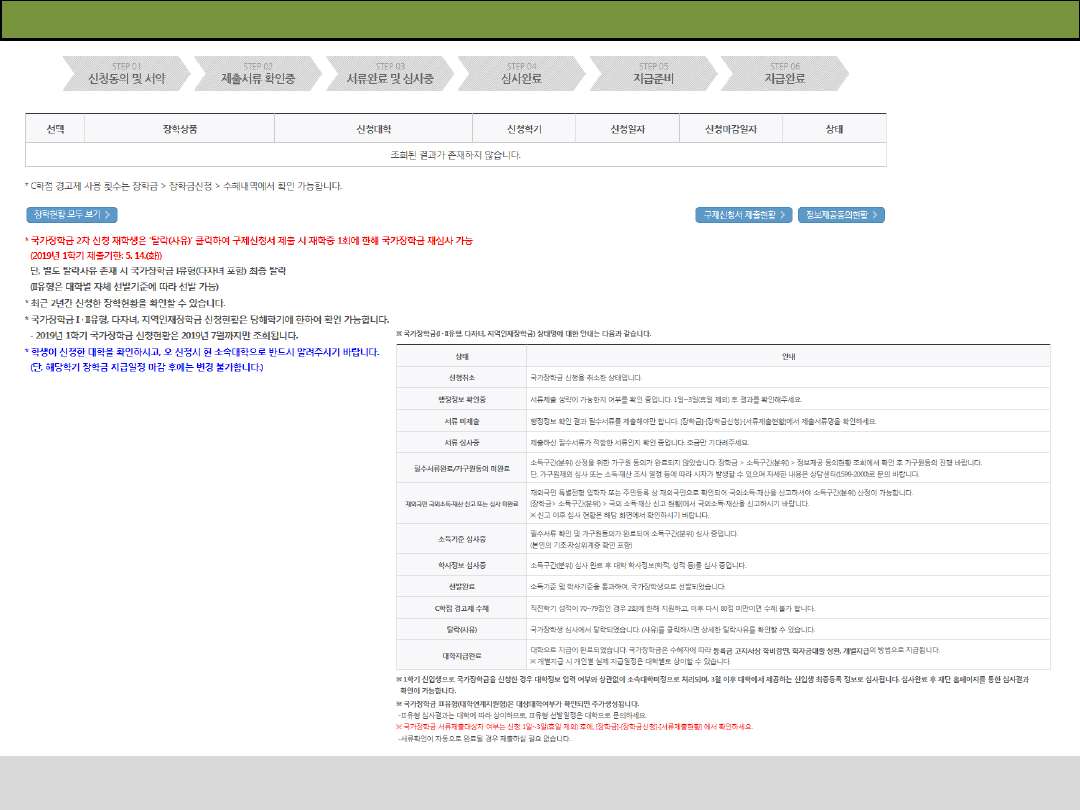
Task: Click the empty results row message
Action: [x=455, y=155]
